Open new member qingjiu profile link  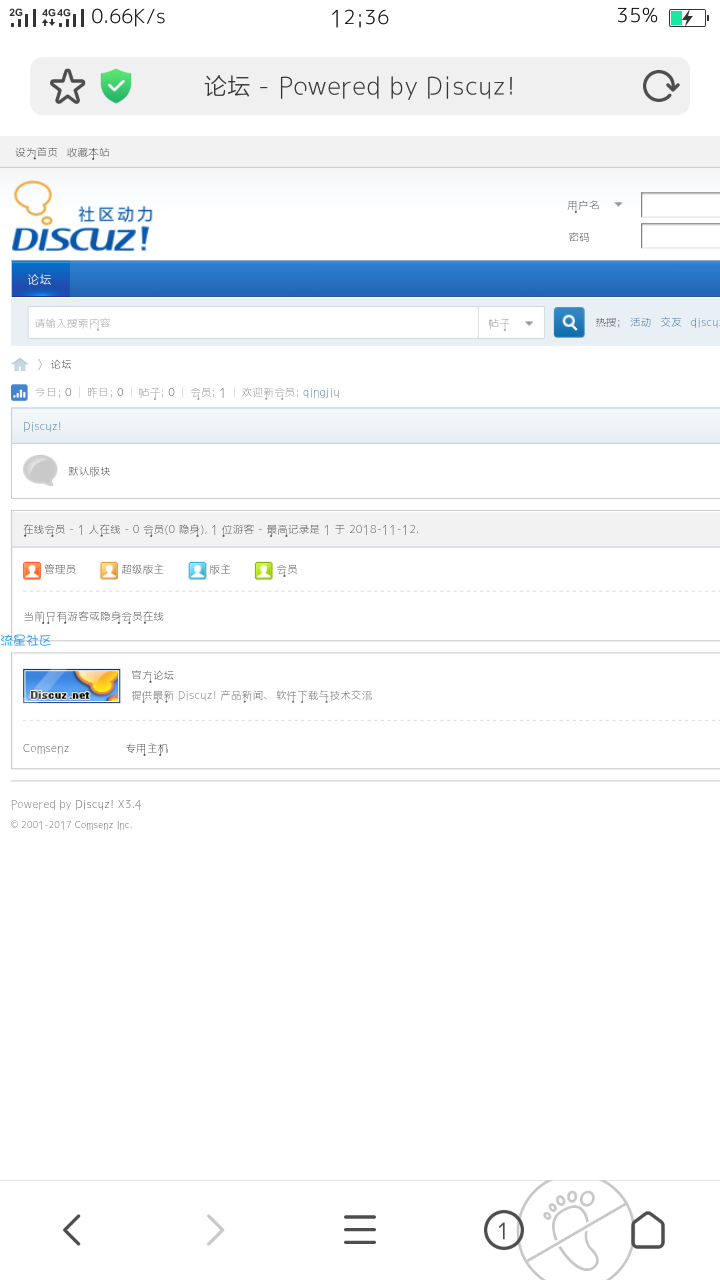321,393
